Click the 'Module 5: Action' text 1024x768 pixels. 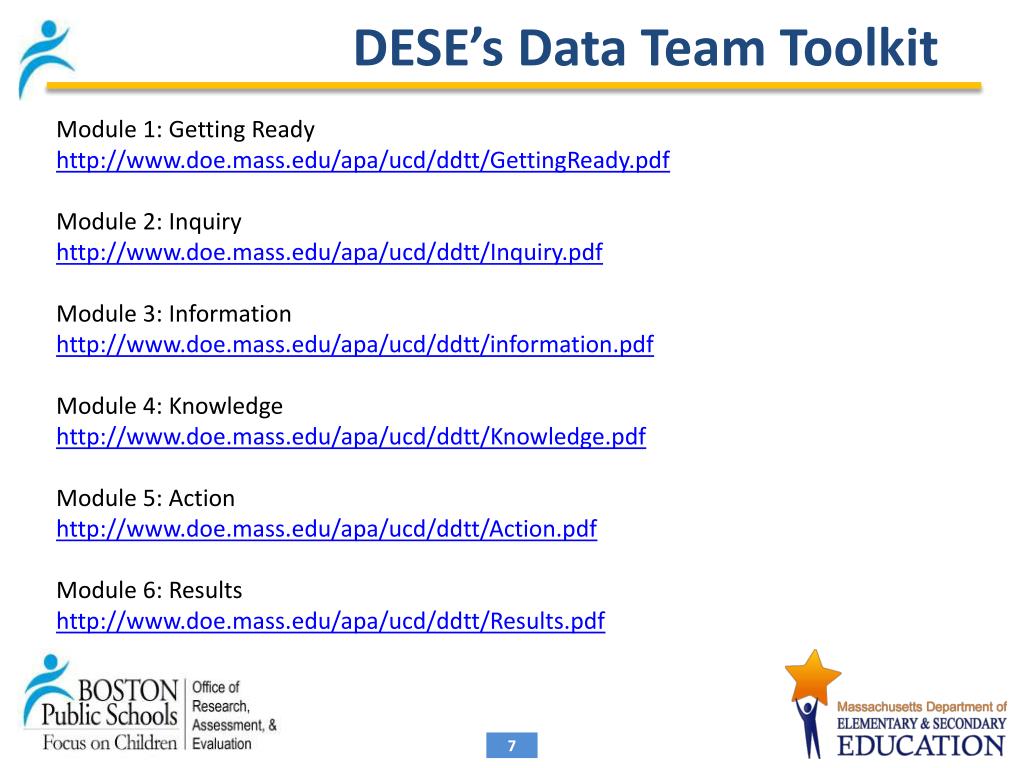coord(146,498)
